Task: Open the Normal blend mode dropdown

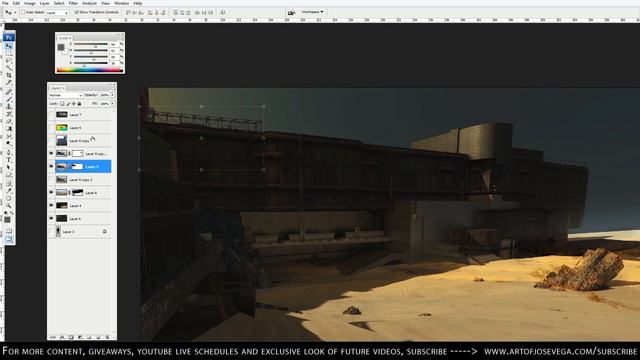Action: click(65, 95)
